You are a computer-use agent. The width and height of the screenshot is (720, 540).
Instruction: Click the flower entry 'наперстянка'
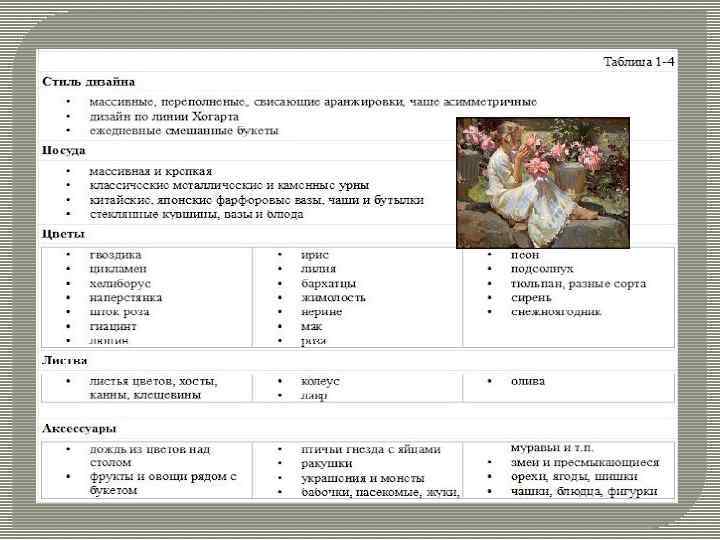[126, 298]
